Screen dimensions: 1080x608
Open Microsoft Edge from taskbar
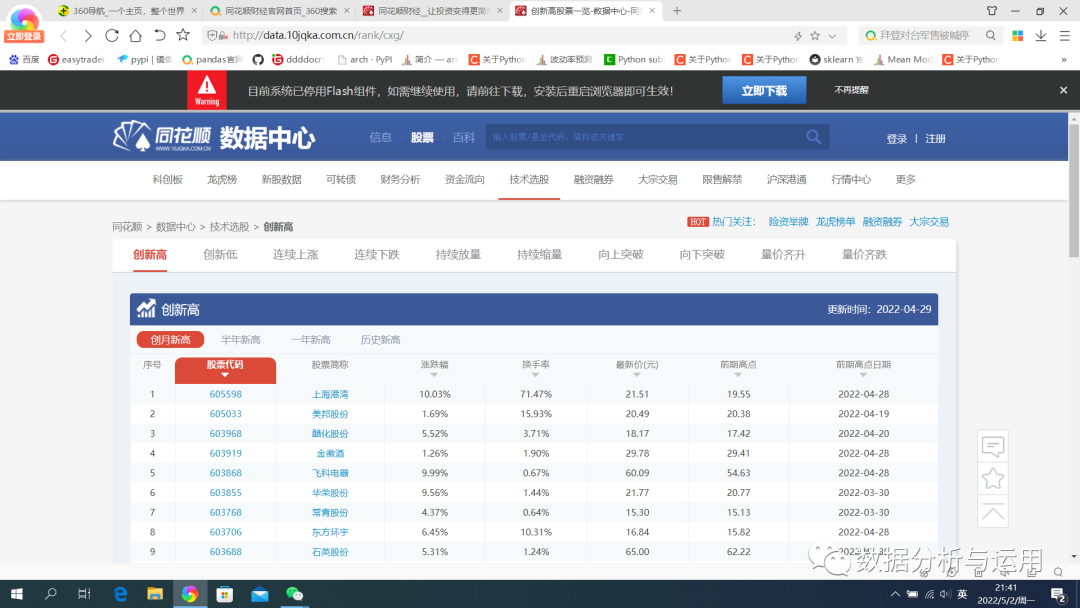pos(121,594)
